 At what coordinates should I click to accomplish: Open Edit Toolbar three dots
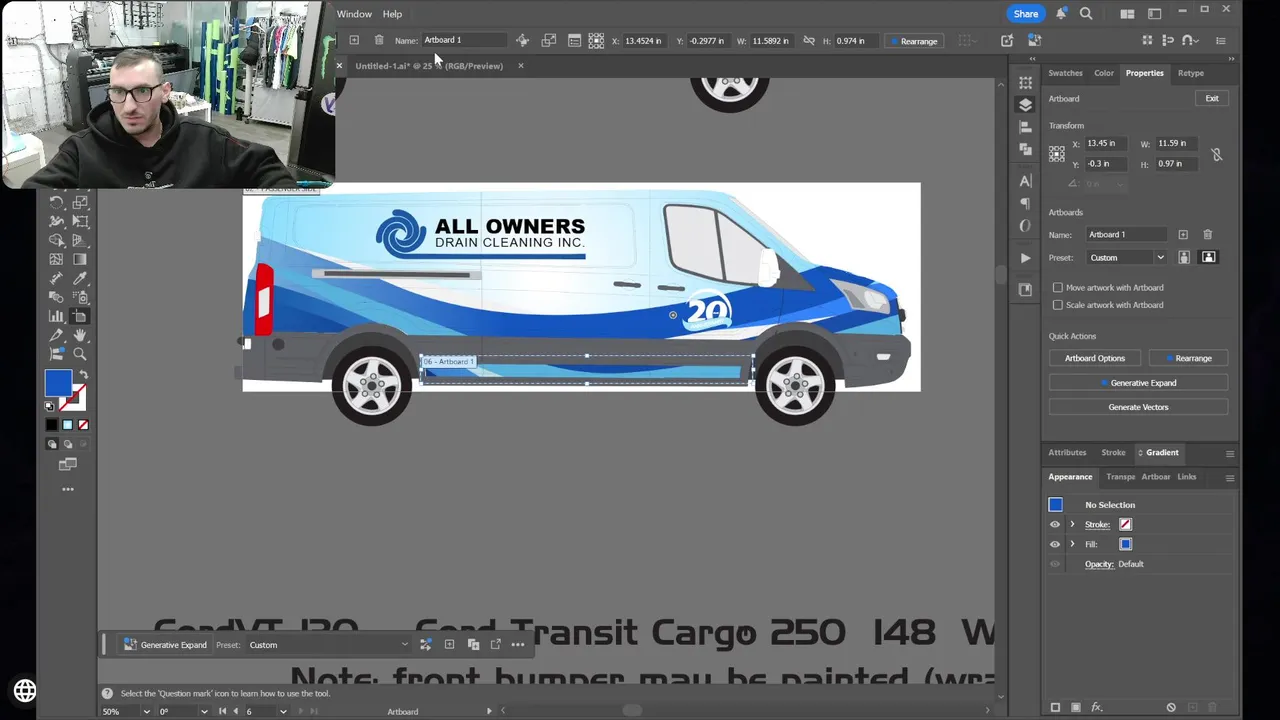point(68,489)
